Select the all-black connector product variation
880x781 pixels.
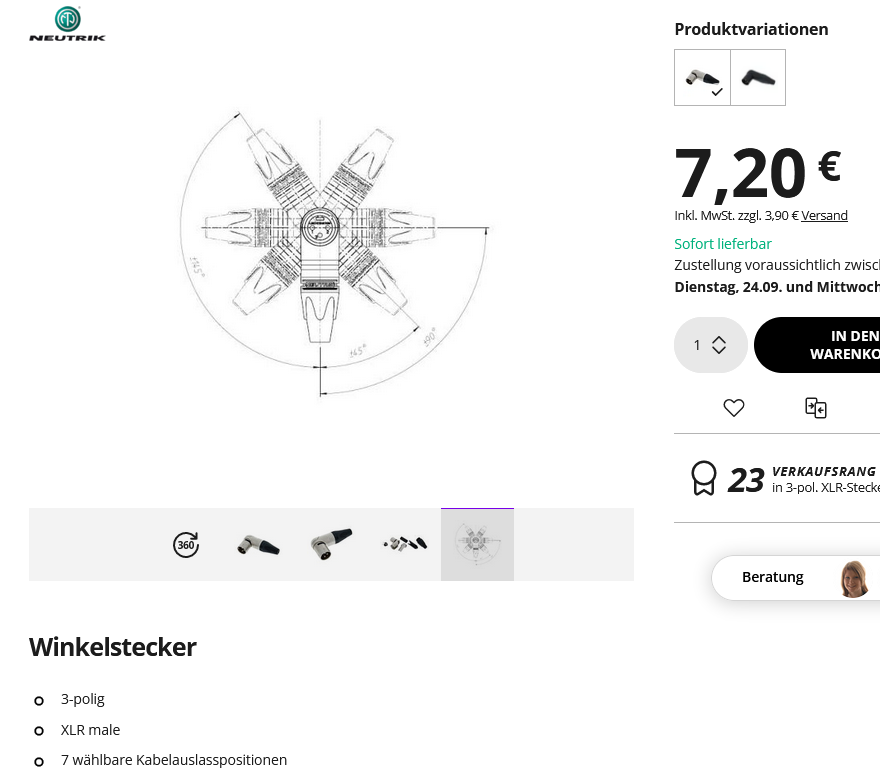[x=758, y=77]
